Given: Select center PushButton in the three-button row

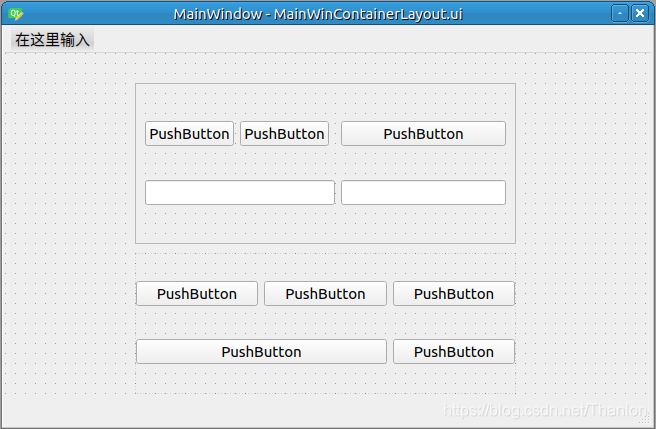Looking at the screenshot, I should pos(325,294).
